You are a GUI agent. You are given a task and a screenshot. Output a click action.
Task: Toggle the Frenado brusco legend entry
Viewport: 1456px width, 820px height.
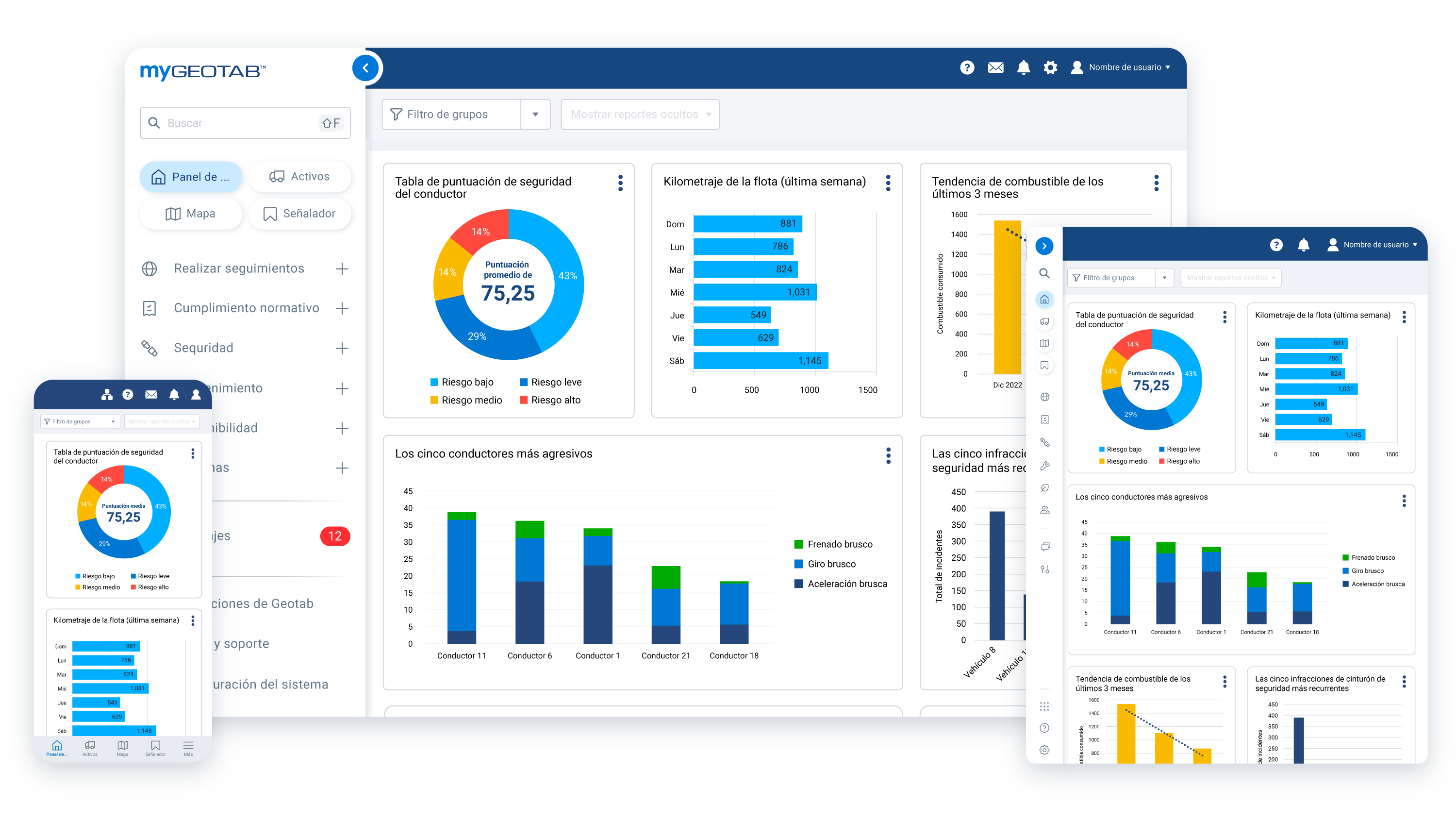pos(834,544)
